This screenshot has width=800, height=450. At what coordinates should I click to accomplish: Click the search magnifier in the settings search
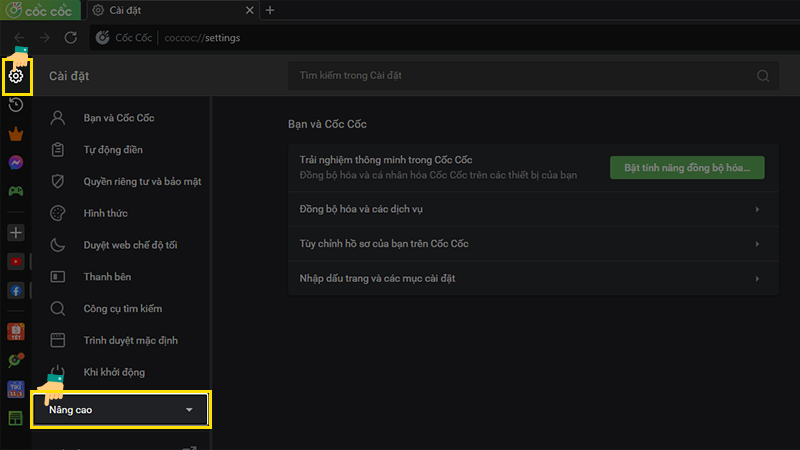point(763,76)
